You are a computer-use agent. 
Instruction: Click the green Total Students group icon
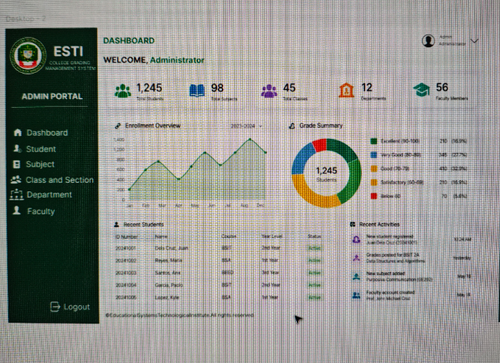click(x=123, y=91)
